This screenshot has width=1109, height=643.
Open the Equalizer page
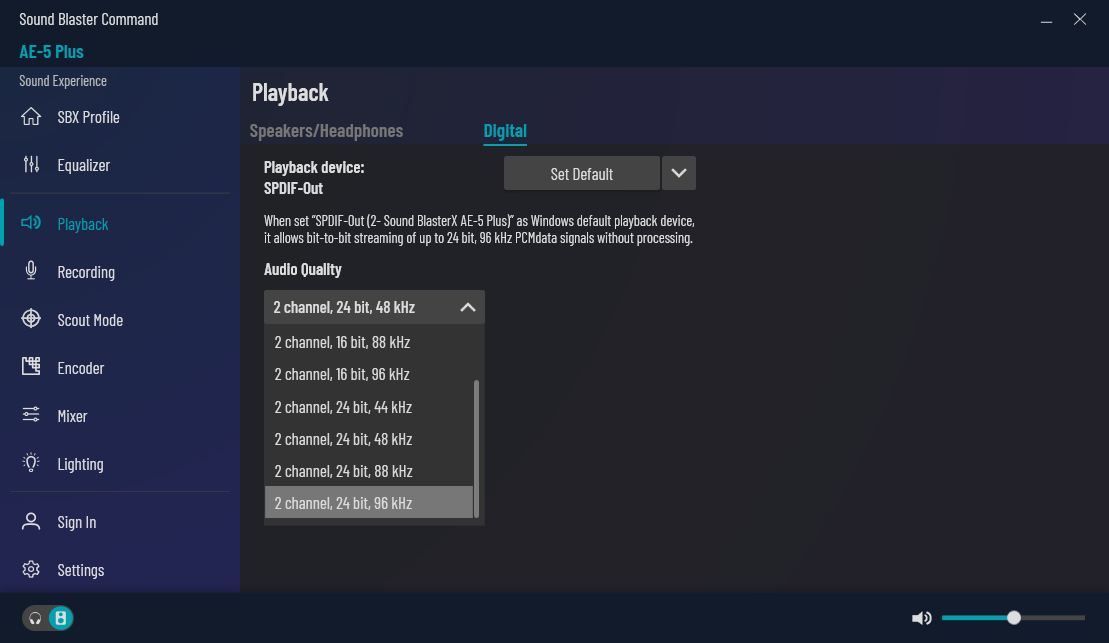pyautogui.click(x=83, y=166)
